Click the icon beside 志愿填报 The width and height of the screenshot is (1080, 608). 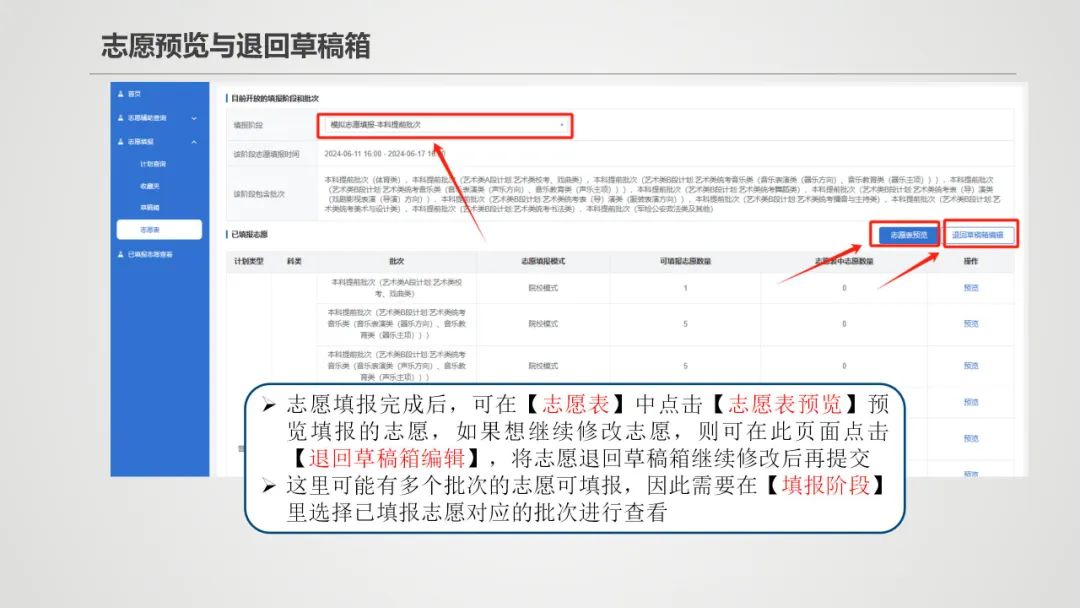[122, 140]
